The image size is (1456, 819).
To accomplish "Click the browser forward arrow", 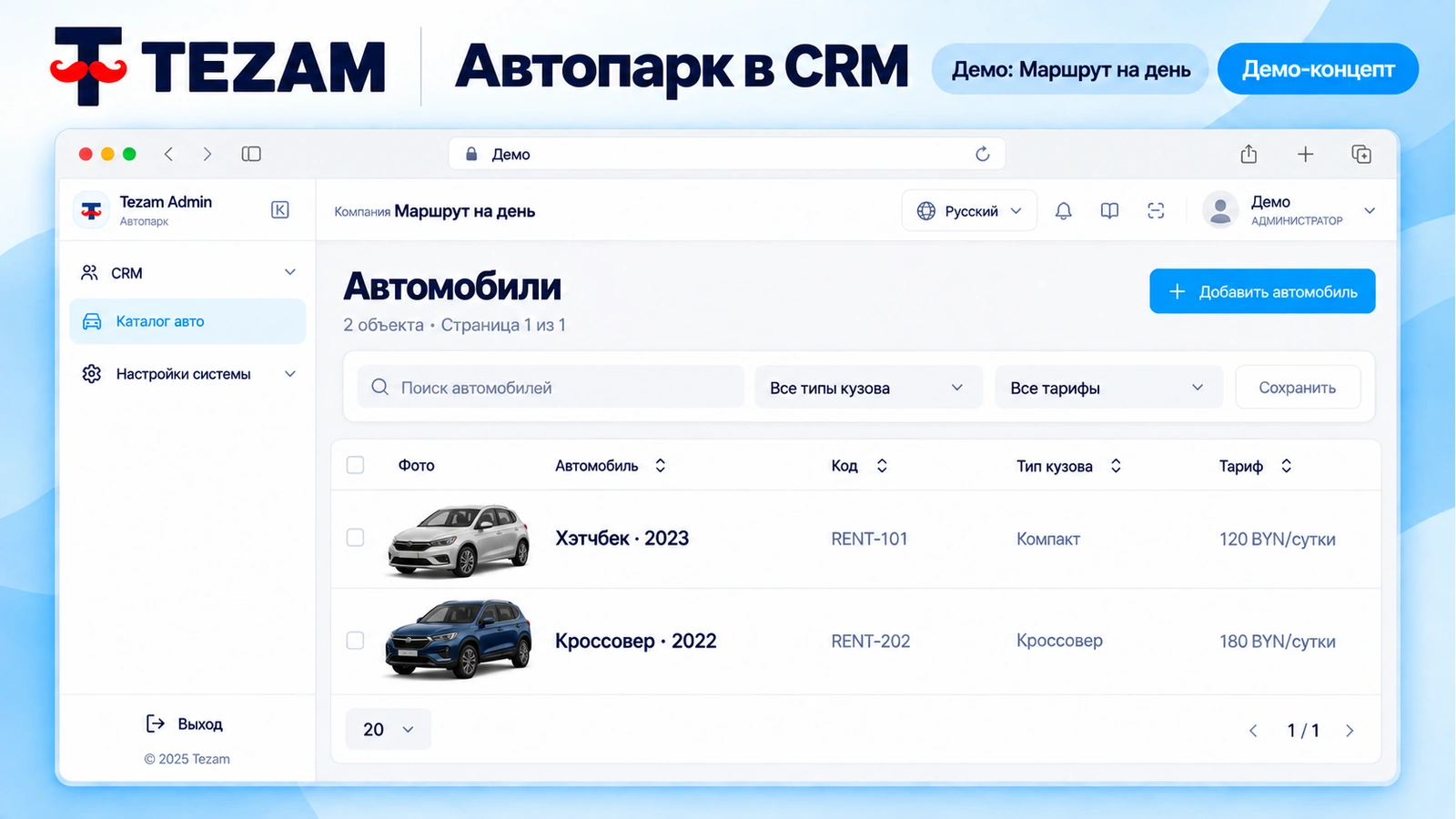I will [x=207, y=154].
